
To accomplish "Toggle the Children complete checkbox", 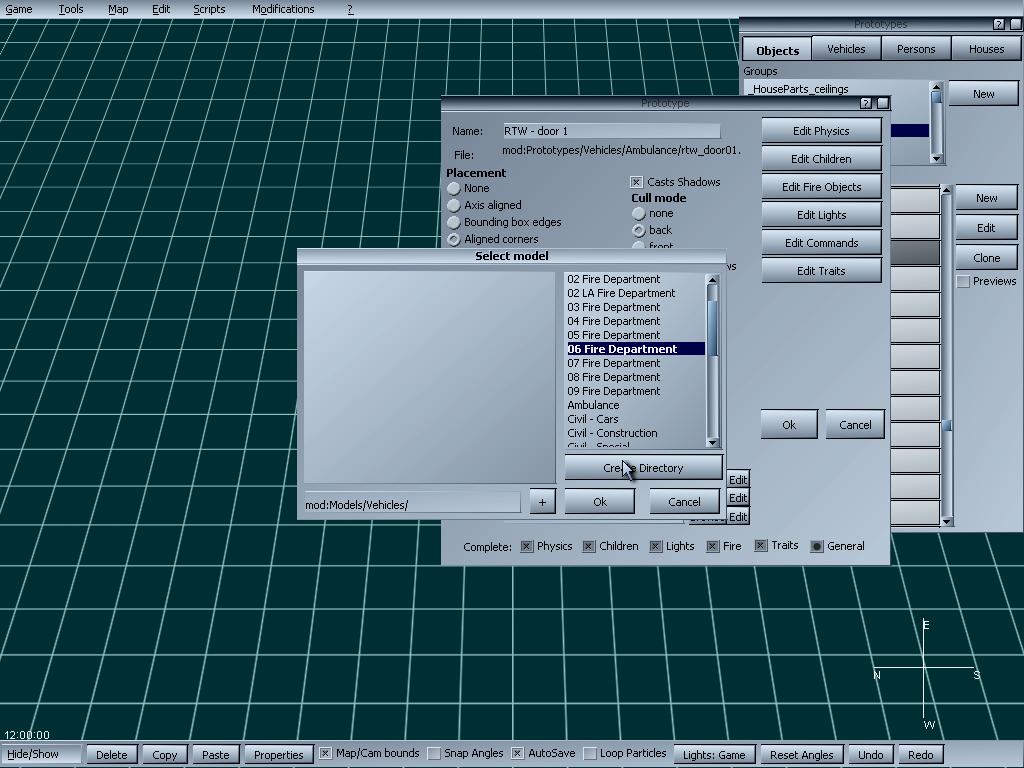I will (588, 546).
